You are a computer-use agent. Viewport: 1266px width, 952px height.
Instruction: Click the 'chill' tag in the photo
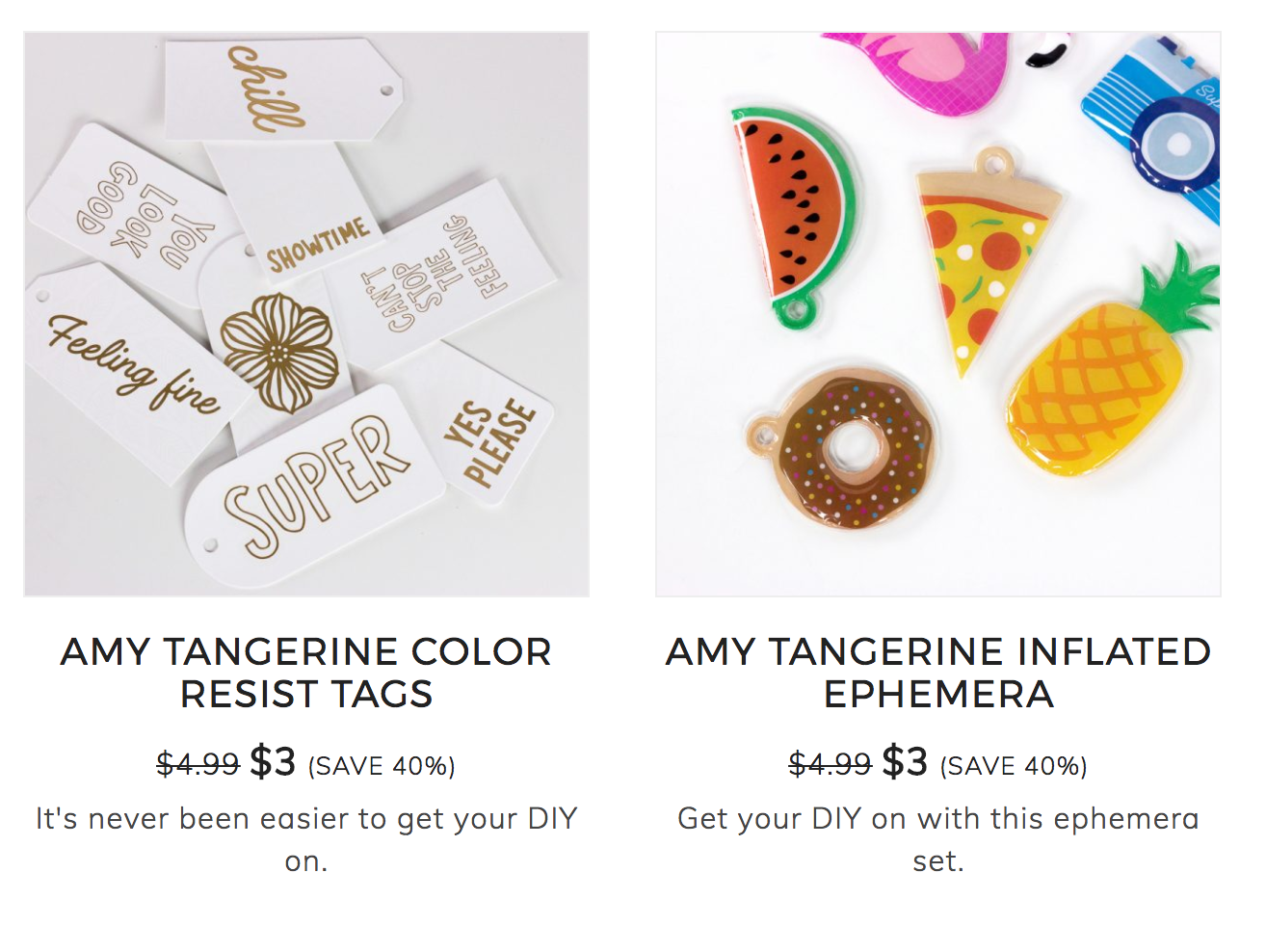point(281,91)
